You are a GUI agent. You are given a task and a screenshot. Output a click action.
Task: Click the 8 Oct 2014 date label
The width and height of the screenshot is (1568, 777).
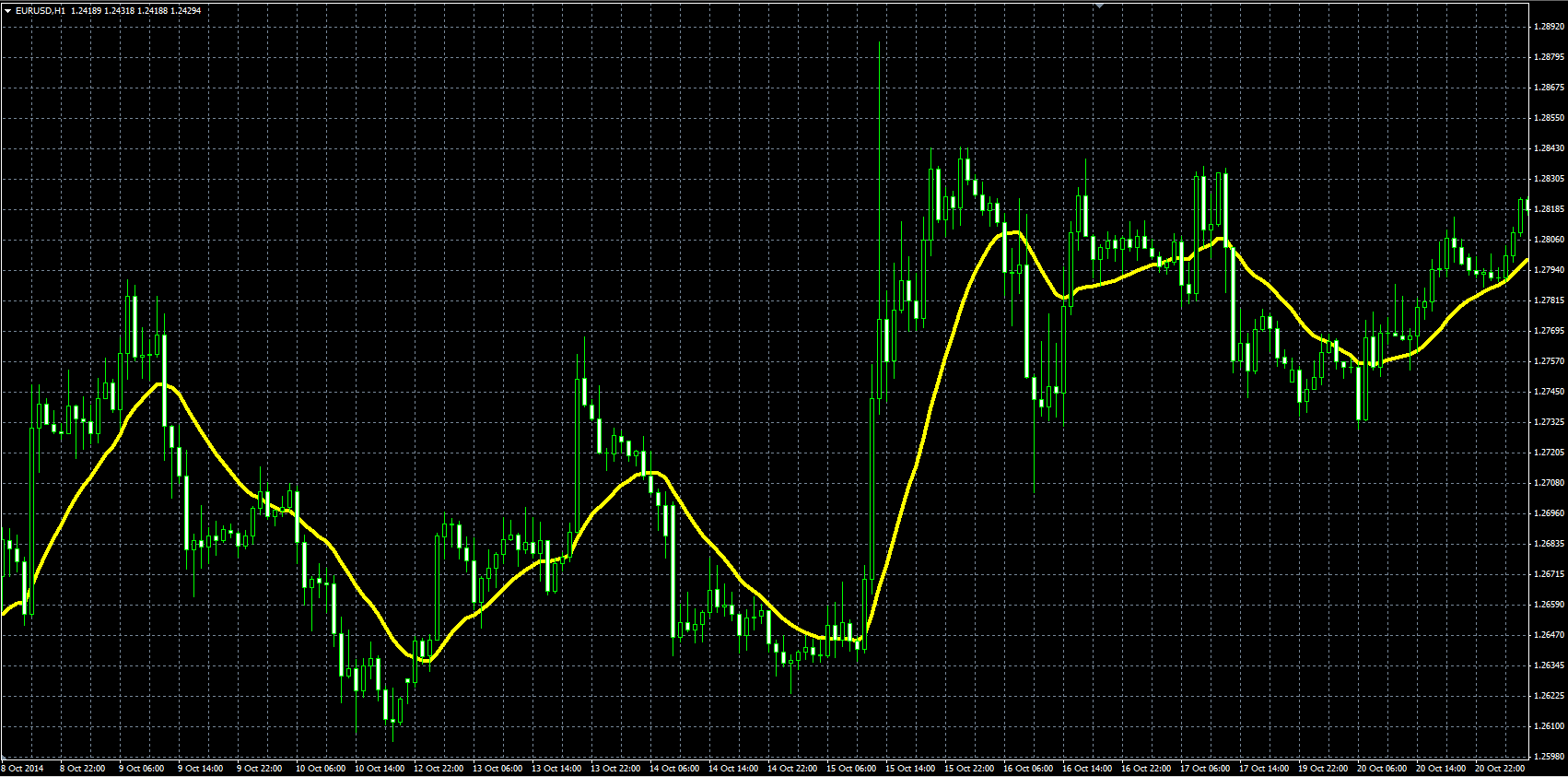click(x=23, y=769)
